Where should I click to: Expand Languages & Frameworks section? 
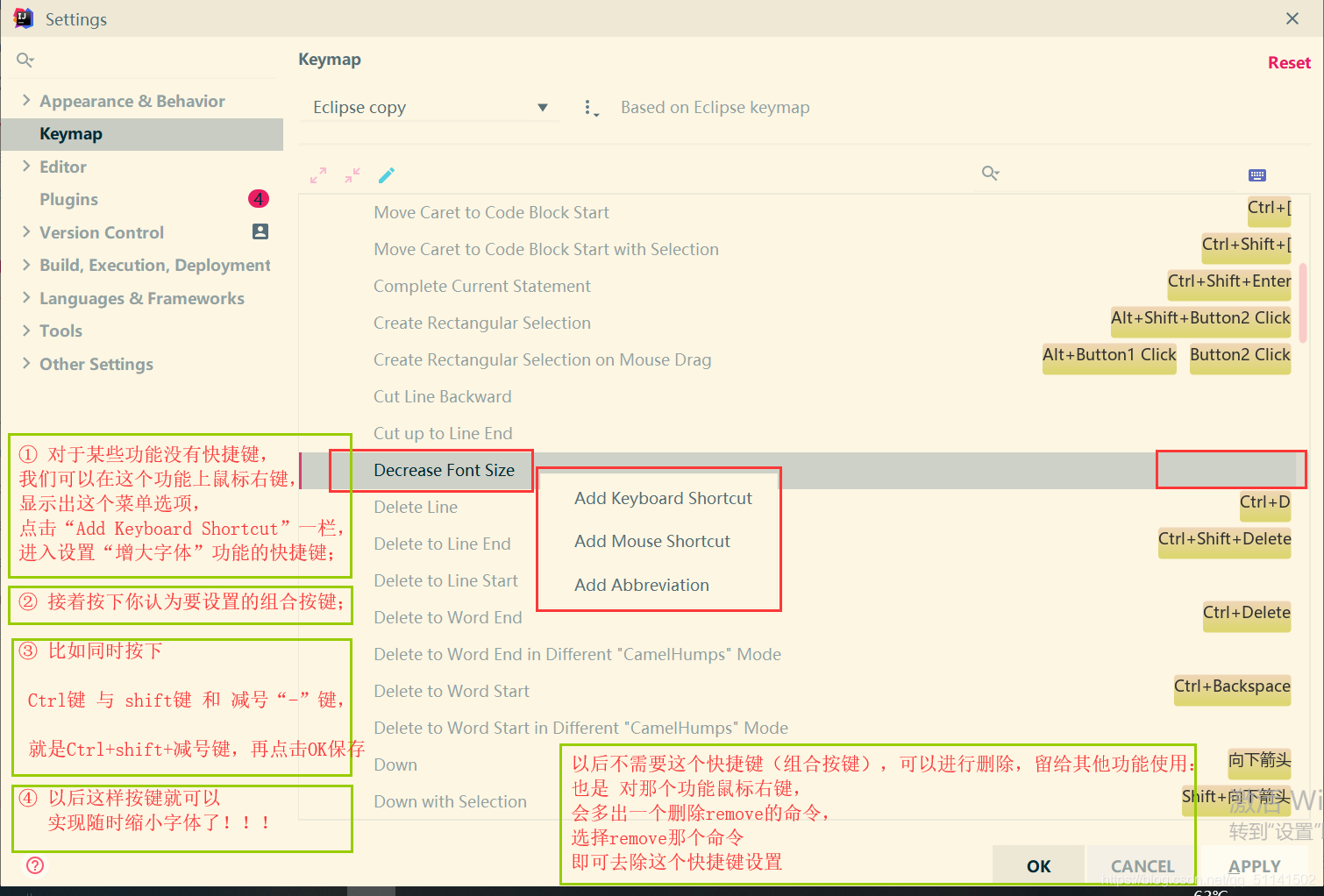[x=26, y=297]
